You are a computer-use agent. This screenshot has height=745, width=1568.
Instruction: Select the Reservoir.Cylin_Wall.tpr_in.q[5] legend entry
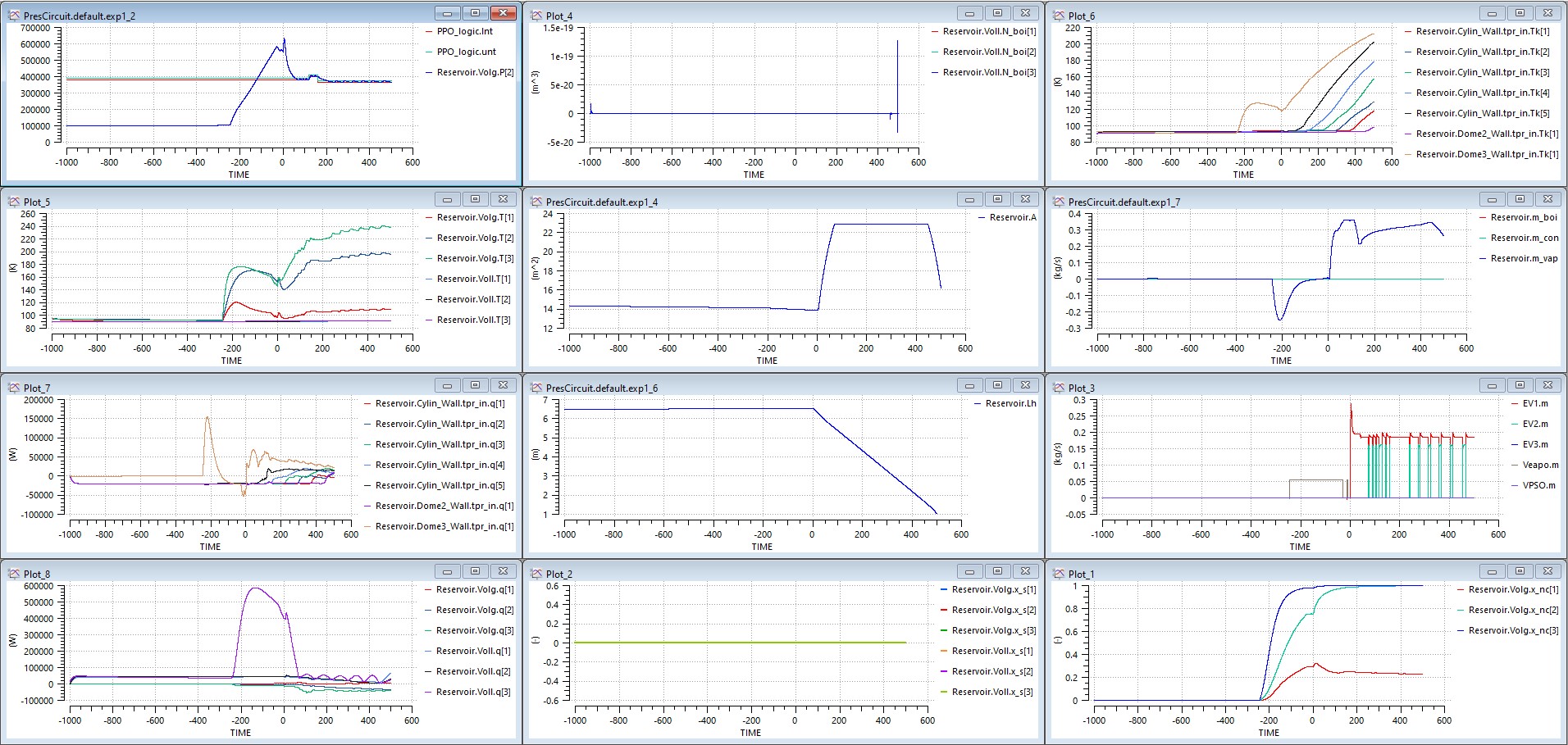tap(435, 485)
